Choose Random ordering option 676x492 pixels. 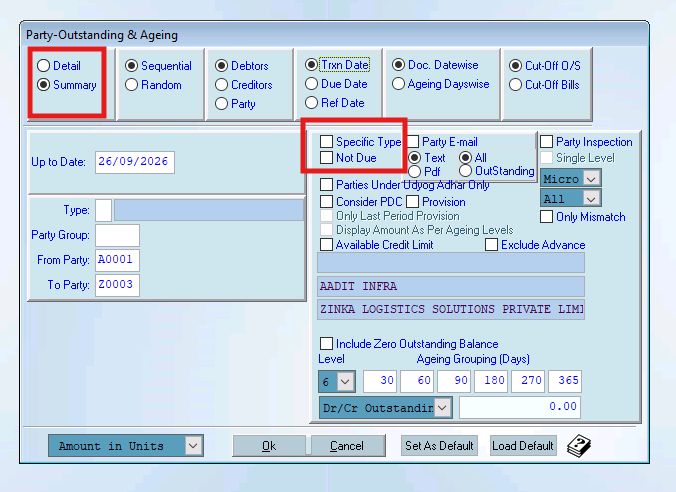pos(131,85)
